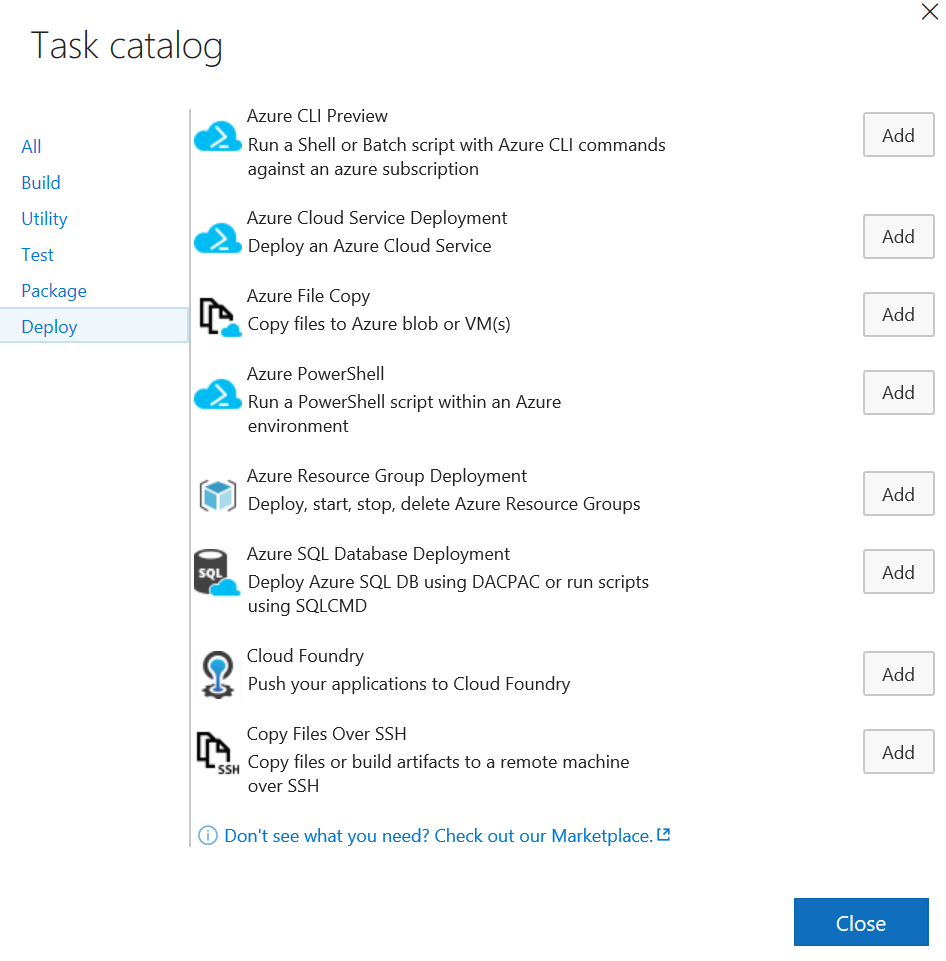
Task: Click the Azure SQL Database Deployment icon
Action: pos(216,572)
